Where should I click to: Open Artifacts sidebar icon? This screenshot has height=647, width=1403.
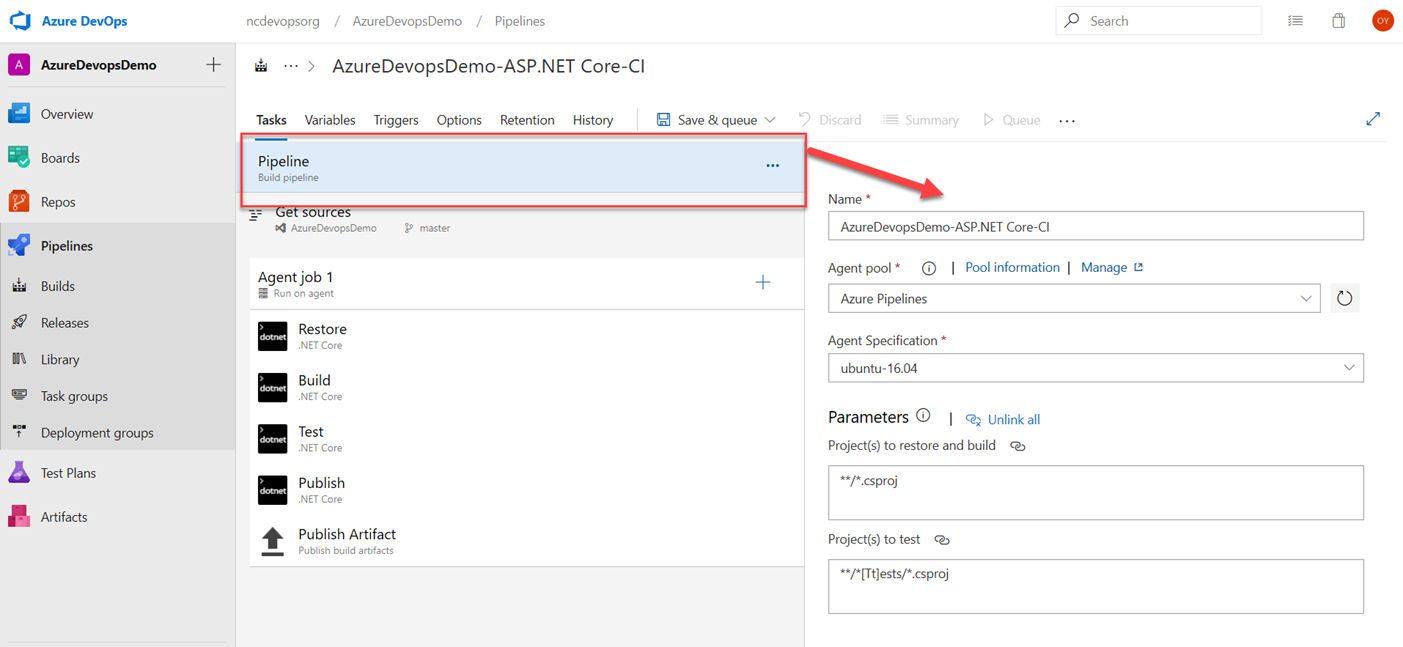click(x=19, y=517)
